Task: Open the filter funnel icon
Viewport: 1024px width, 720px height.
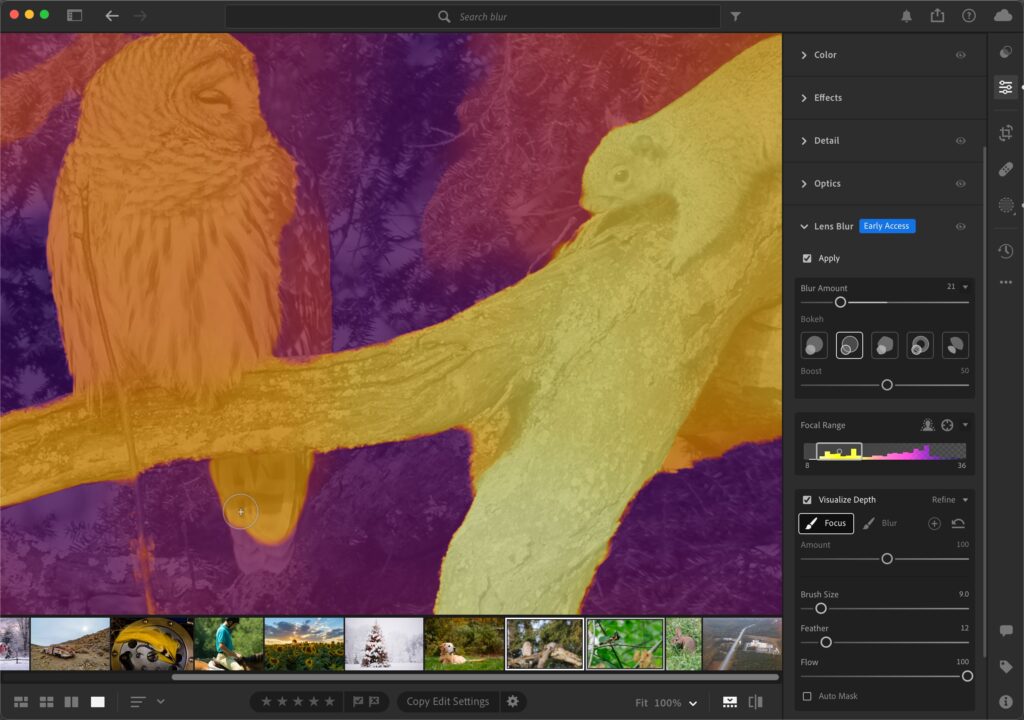Action: (x=735, y=16)
